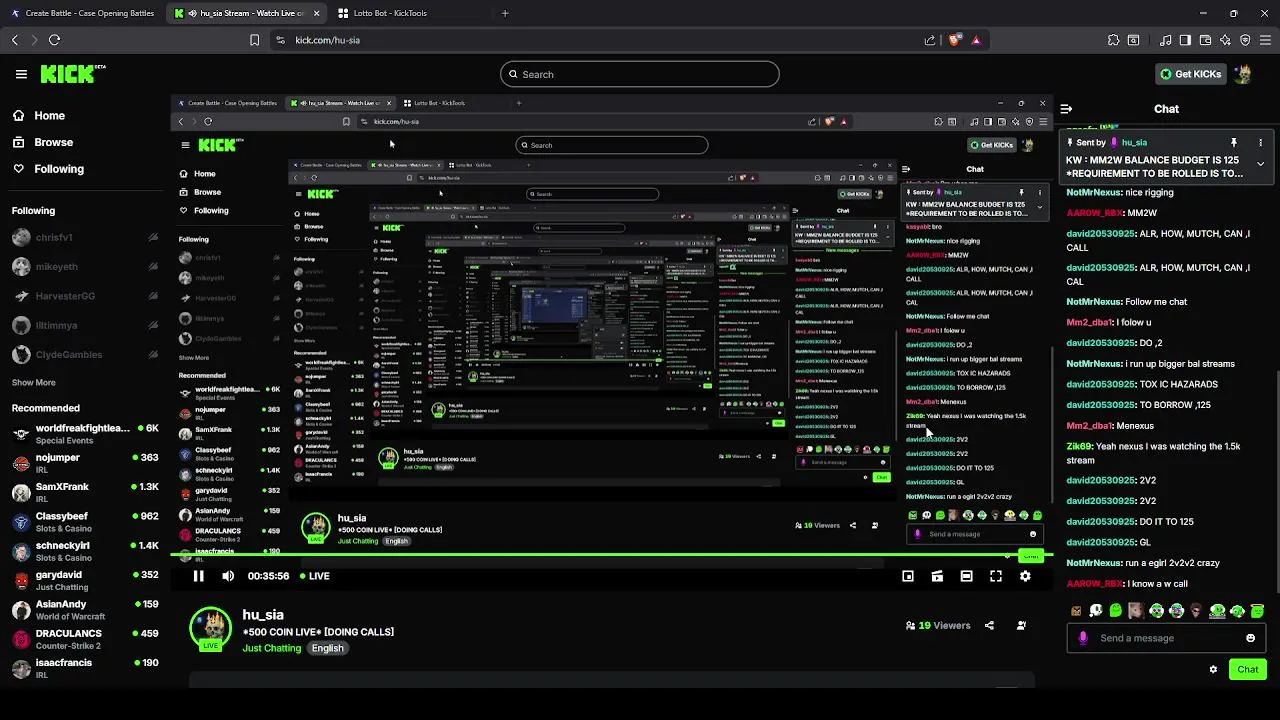The height and width of the screenshot is (720, 1280).
Task: Open ClydeGambles followed channel
Action: [85, 354]
